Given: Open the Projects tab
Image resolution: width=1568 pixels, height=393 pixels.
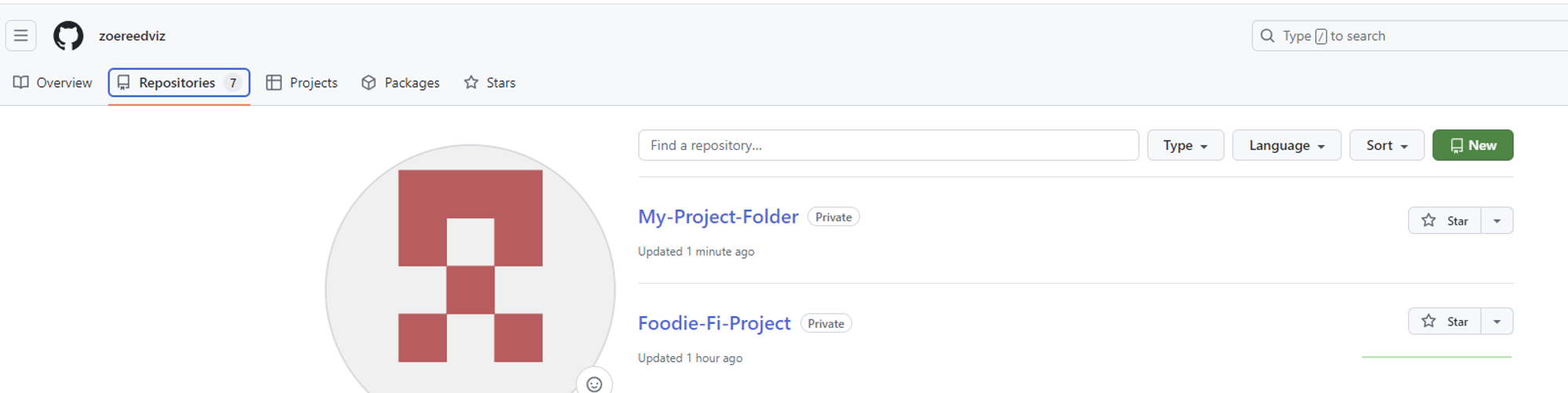Looking at the screenshot, I should 302,83.
